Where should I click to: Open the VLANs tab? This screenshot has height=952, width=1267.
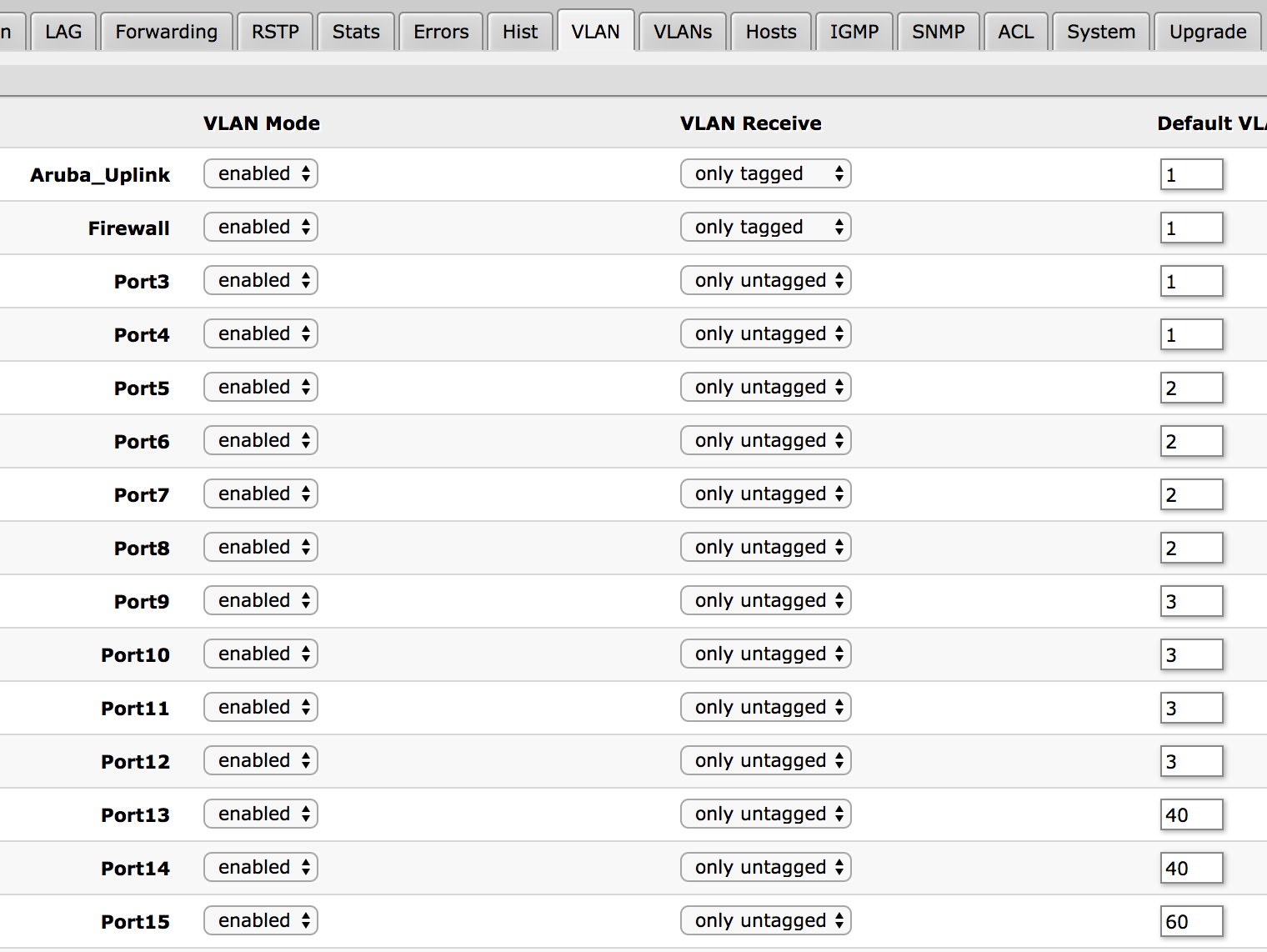point(682,32)
